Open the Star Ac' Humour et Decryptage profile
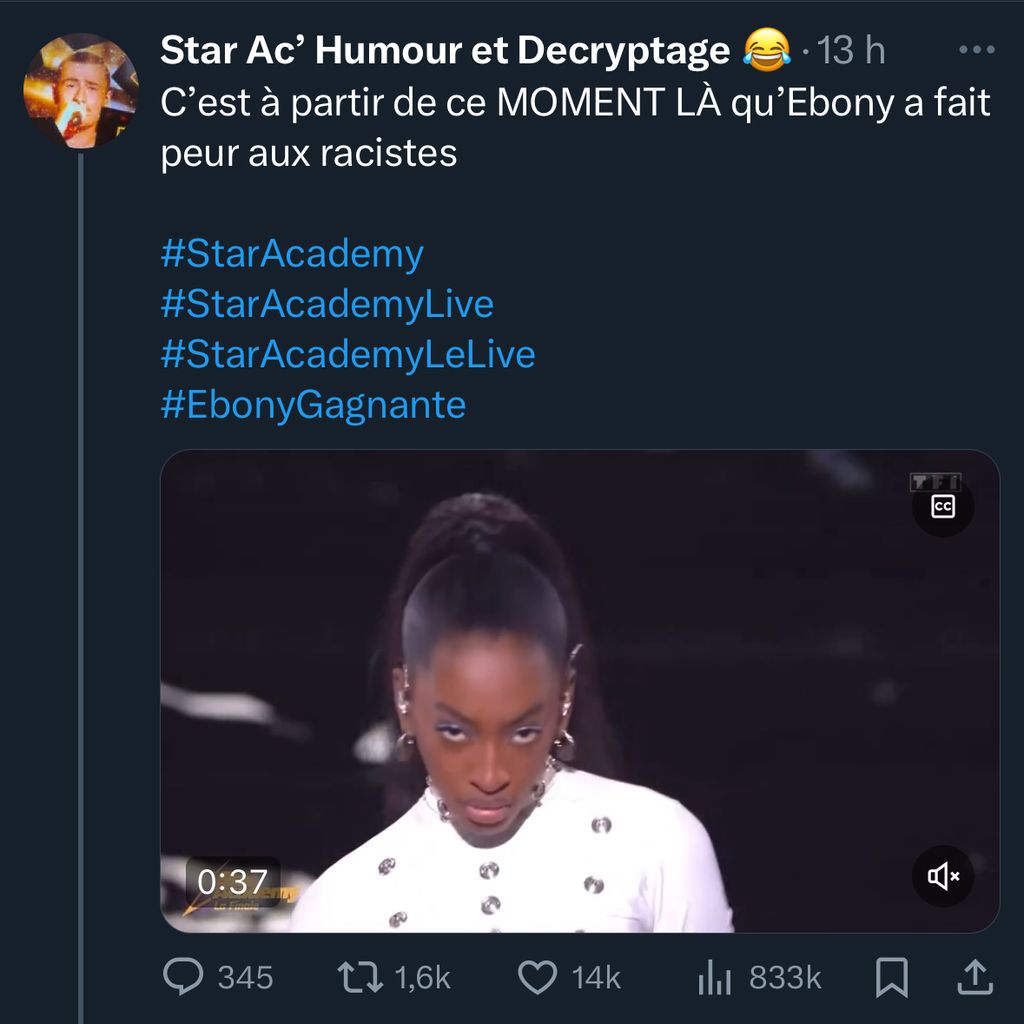This screenshot has width=1024, height=1024. point(445,50)
